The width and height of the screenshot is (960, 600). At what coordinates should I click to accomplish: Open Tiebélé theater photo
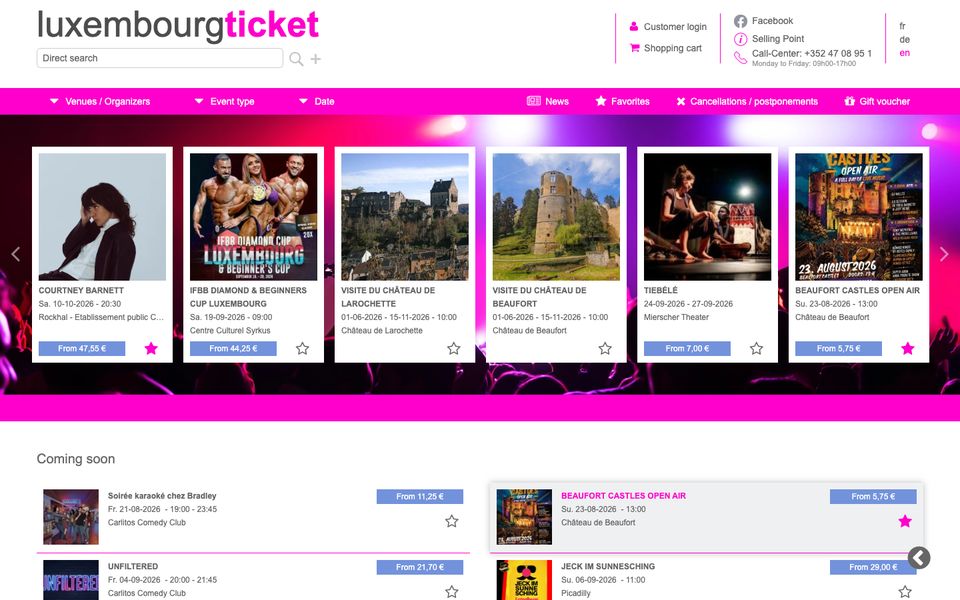[707, 217]
